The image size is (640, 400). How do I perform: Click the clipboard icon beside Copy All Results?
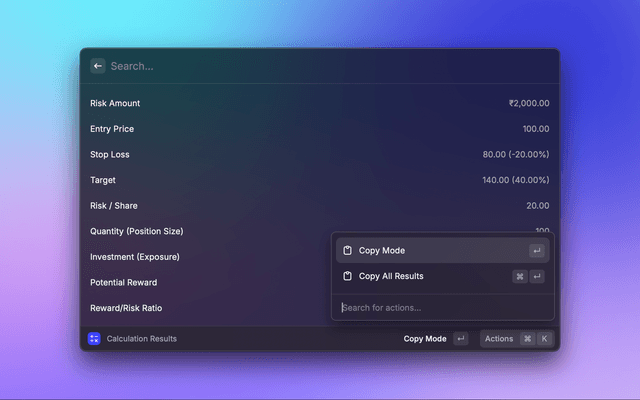click(x=347, y=276)
